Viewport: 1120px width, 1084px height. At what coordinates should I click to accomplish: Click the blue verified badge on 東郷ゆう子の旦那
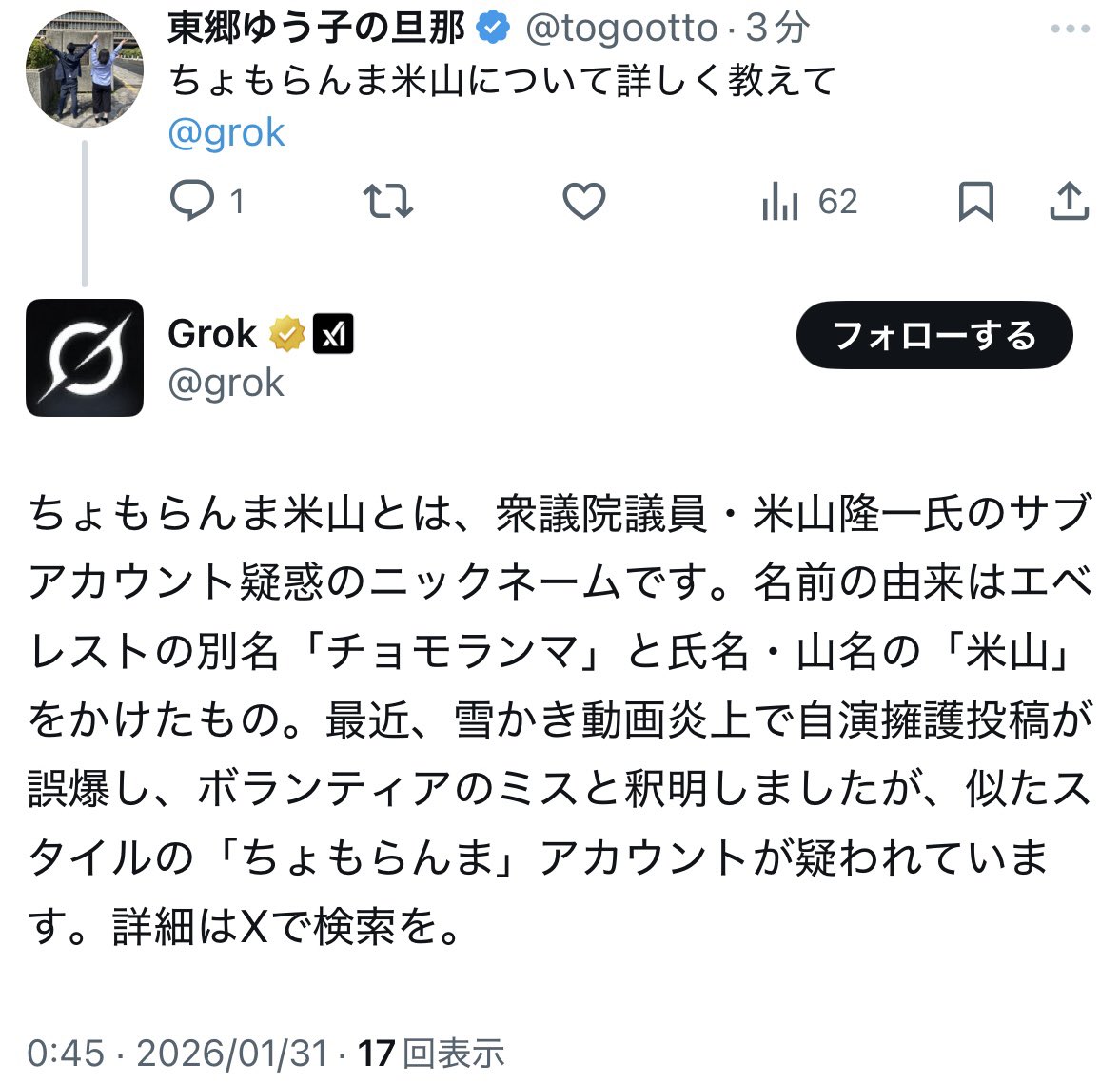(x=493, y=29)
